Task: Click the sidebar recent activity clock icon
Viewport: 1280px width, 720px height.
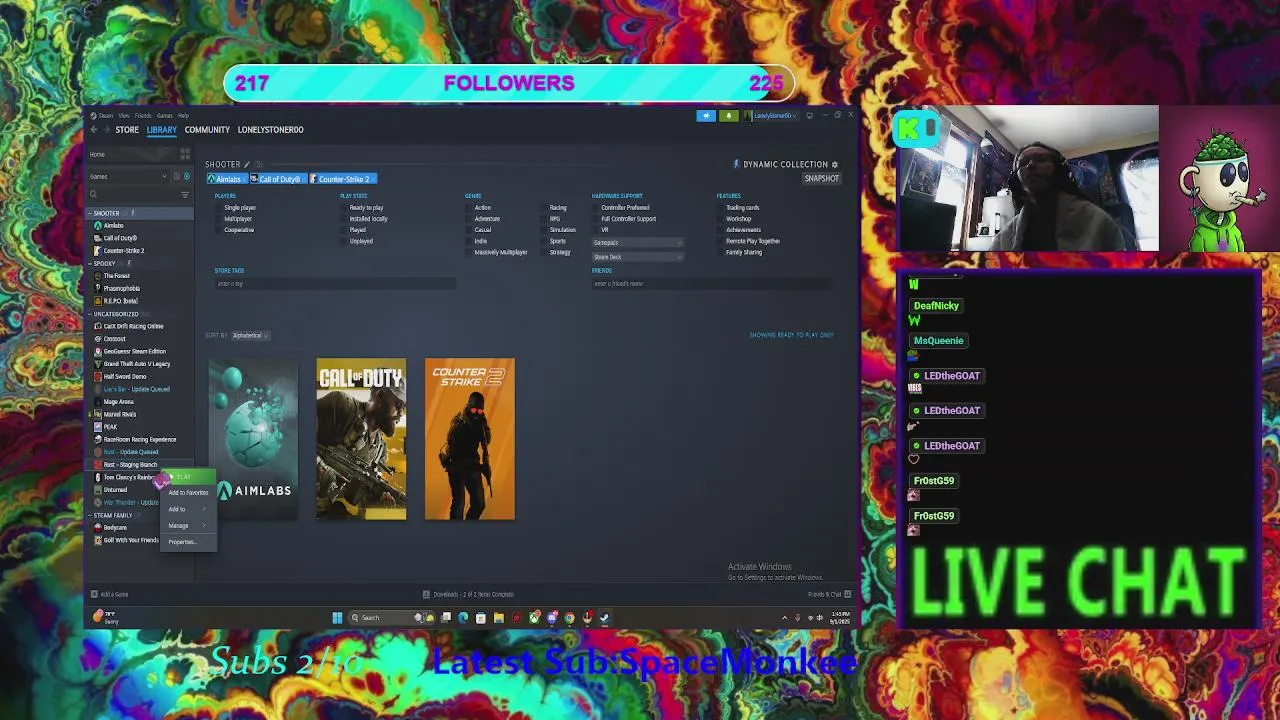Action: click(x=177, y=176)
